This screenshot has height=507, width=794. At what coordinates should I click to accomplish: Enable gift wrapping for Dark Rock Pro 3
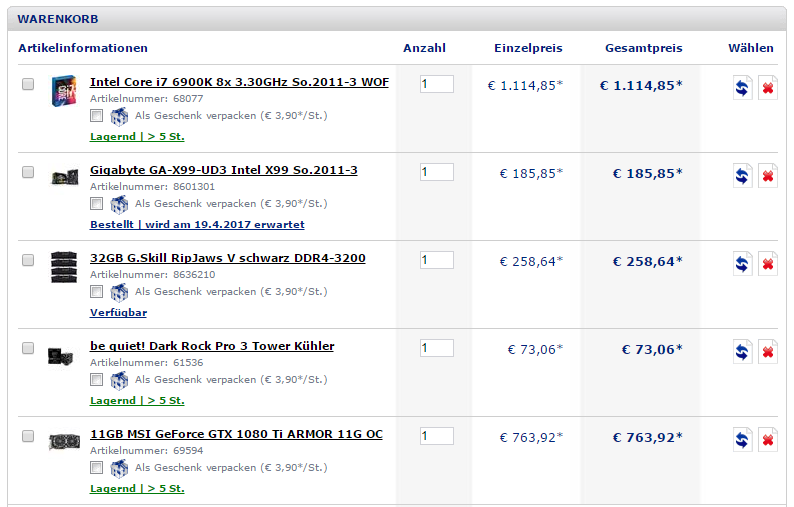point(96,380)
